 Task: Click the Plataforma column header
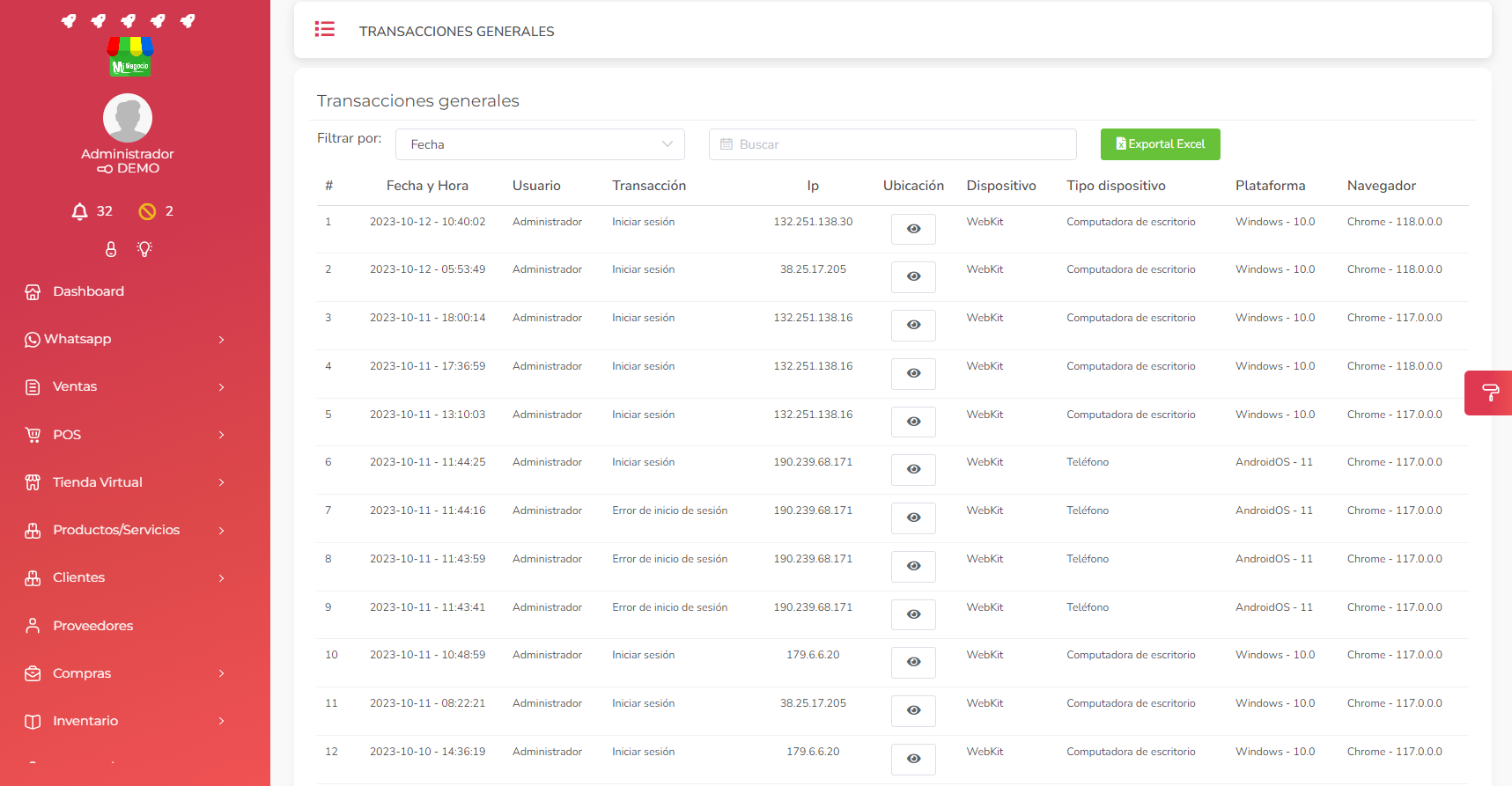click(x=1270, y=186)
